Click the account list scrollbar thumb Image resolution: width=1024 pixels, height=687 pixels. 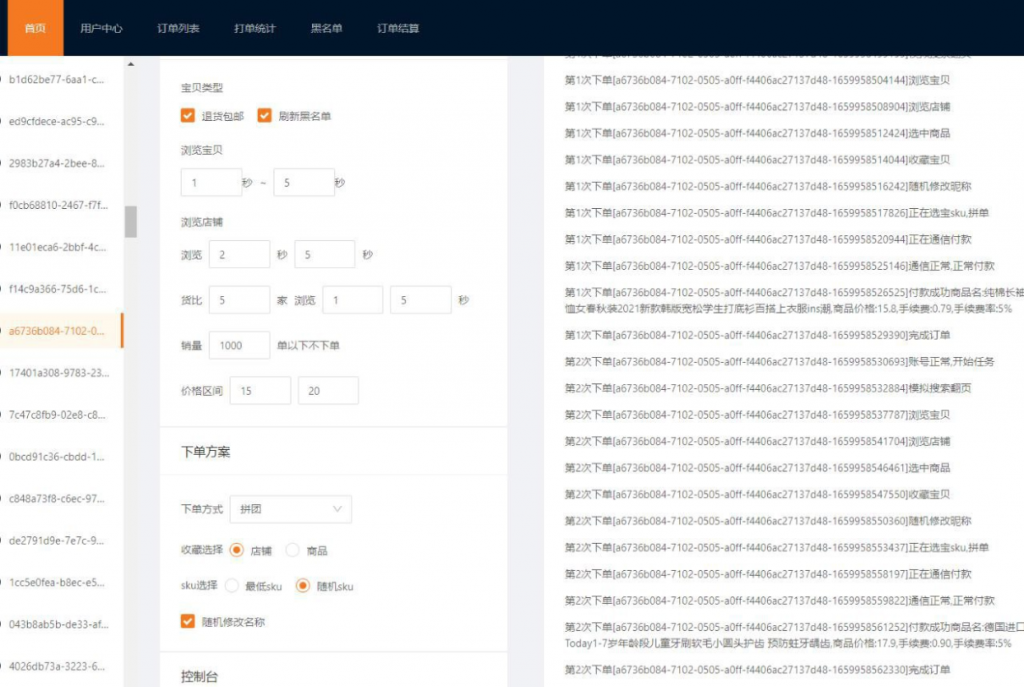tap(130, 221)
